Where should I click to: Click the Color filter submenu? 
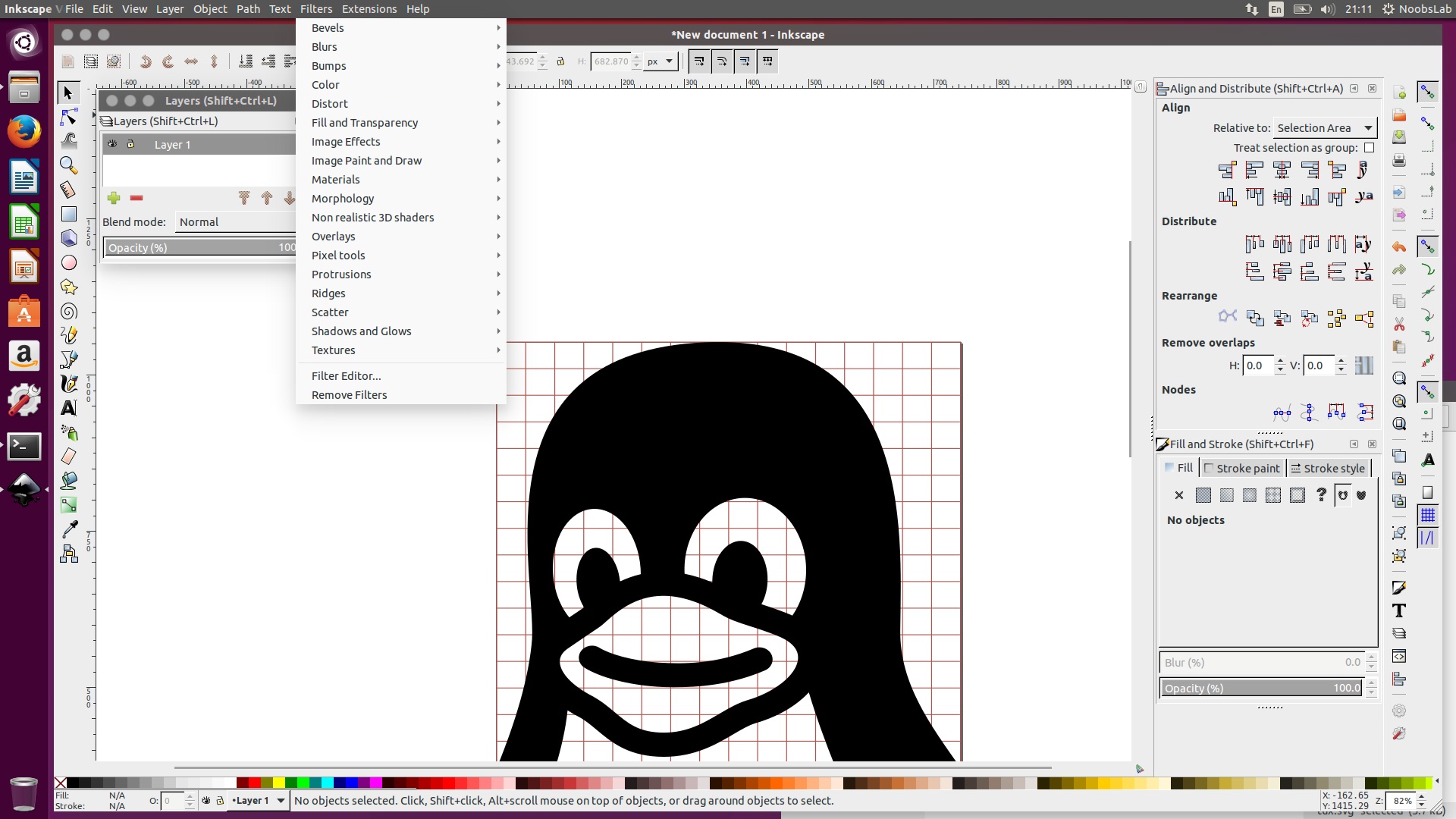tap(324, 84)
